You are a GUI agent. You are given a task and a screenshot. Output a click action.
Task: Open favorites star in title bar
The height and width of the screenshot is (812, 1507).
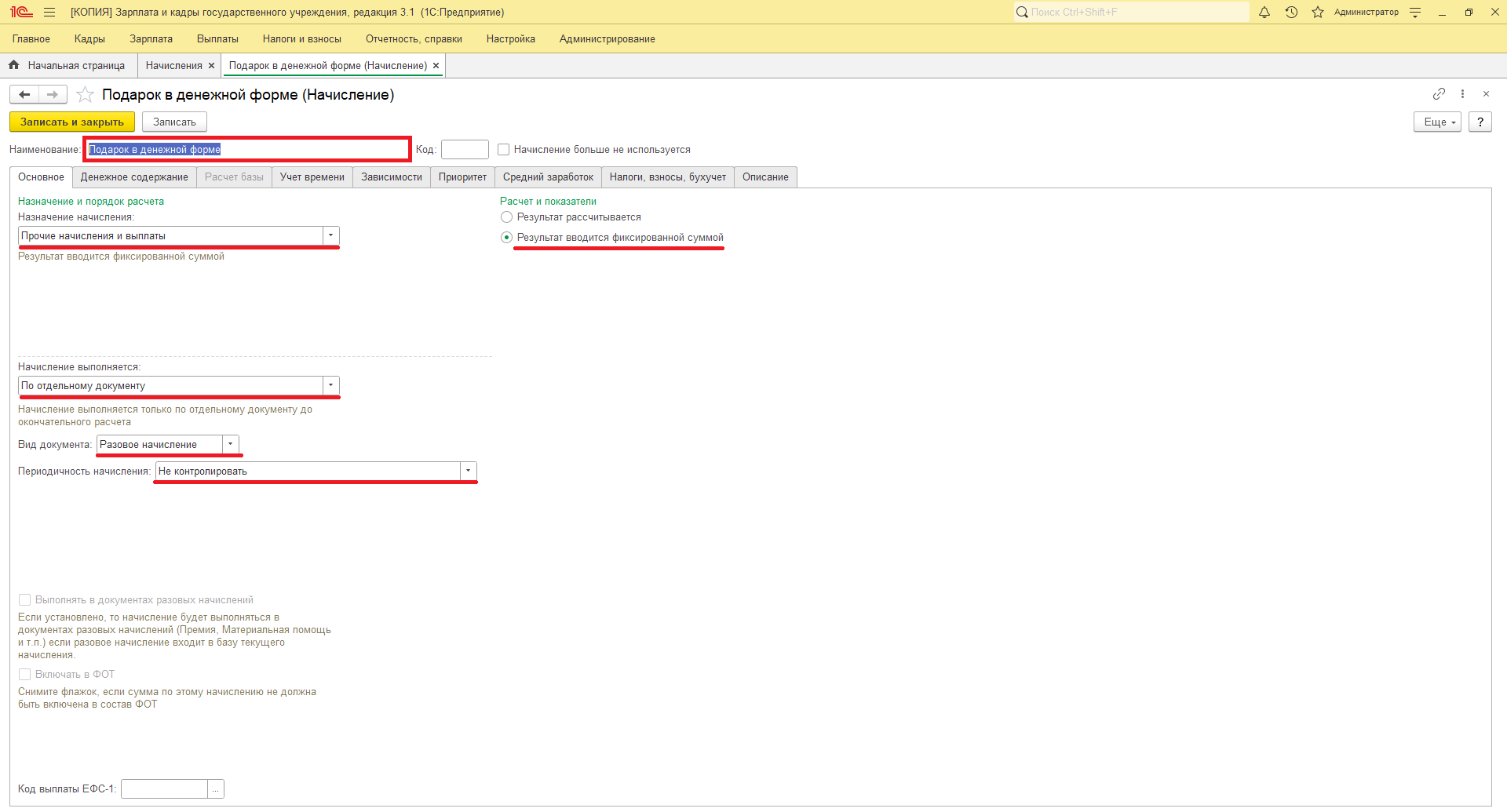(x=1318, y=13)
